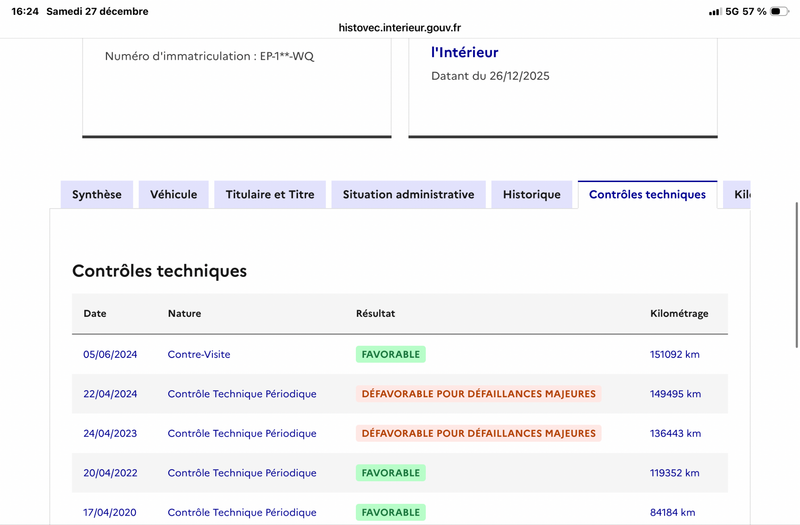Open the partially visible Kilométrage tab
This screenshot has height=525, width=800.
pos(740,194)
